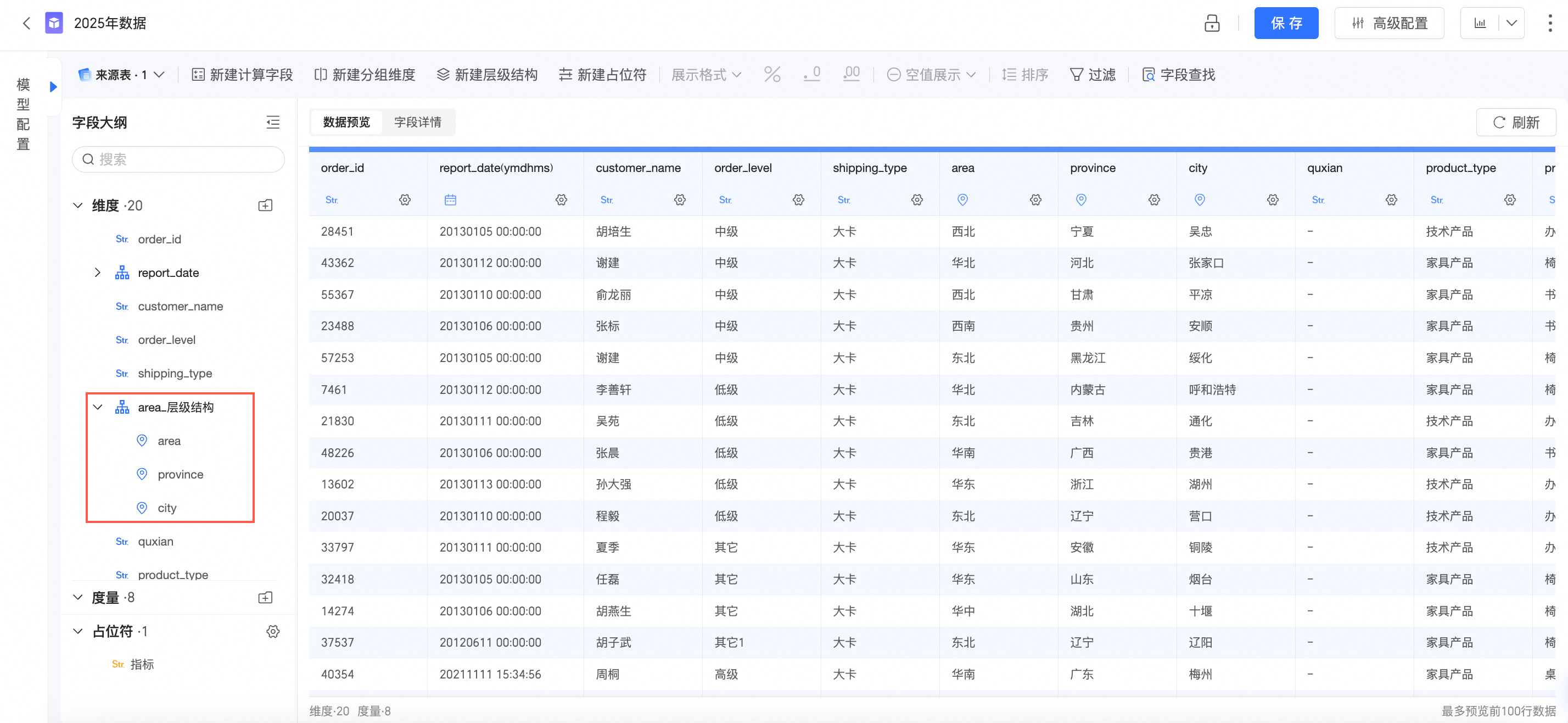Select the 数据预览 tab
Screen dimensions: 1568x723
[x=346, y=122]
